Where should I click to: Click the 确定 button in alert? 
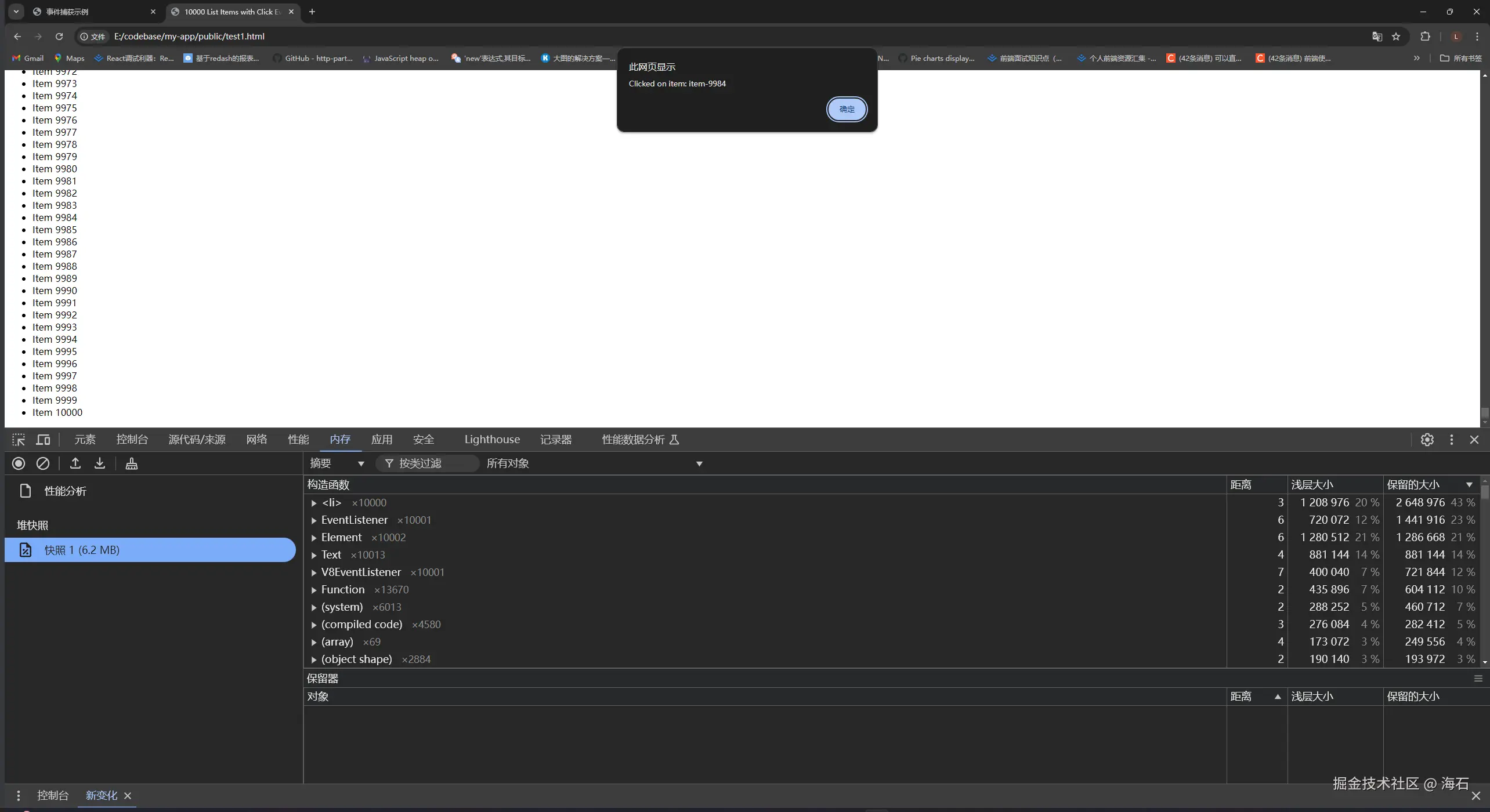tap(847, 109)
